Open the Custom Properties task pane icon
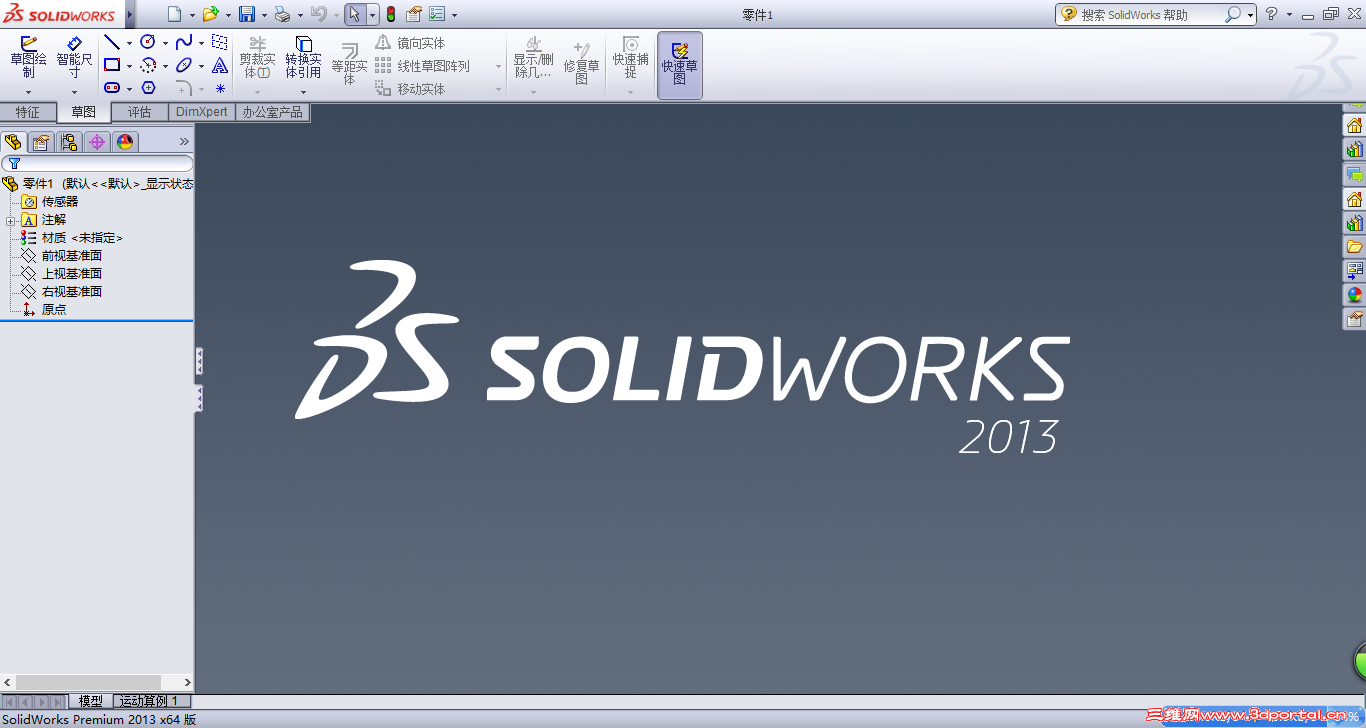Viewport: 1366px width, 728px height. pos(1354,319)
